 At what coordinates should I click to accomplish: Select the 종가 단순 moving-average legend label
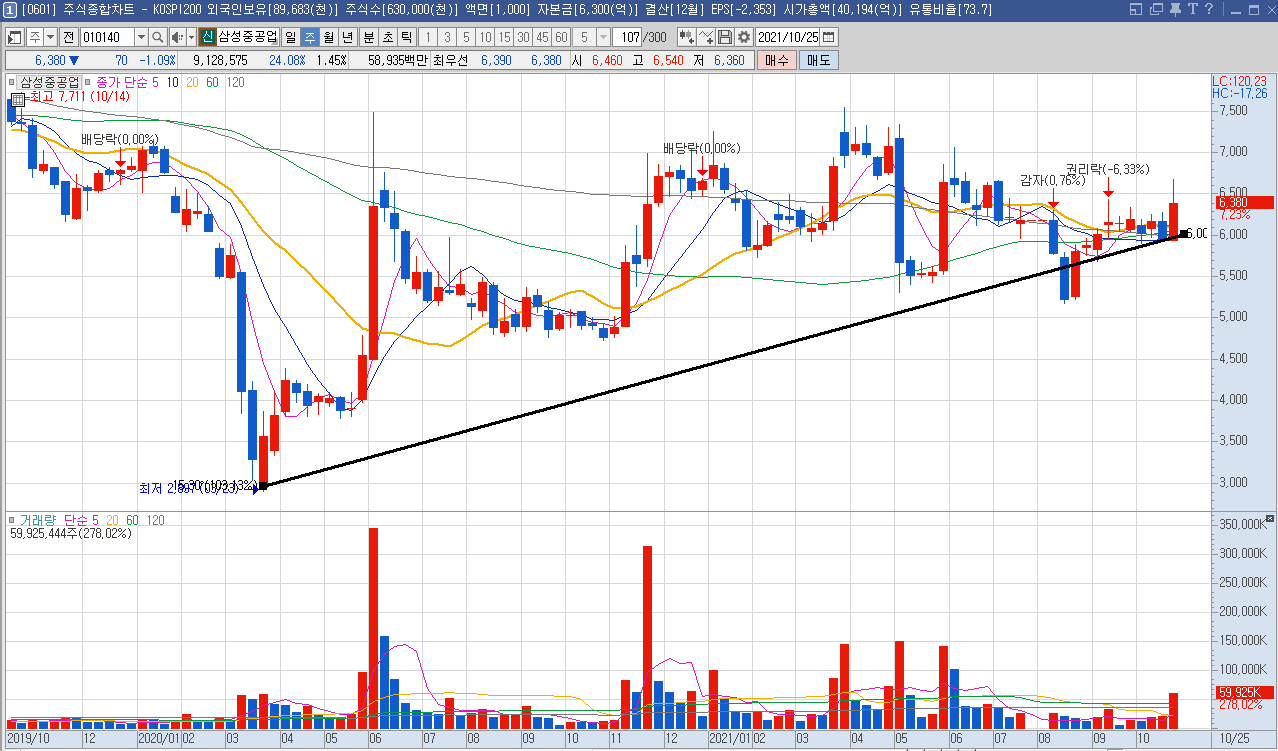pyautogui.click(x=120, y=82)
